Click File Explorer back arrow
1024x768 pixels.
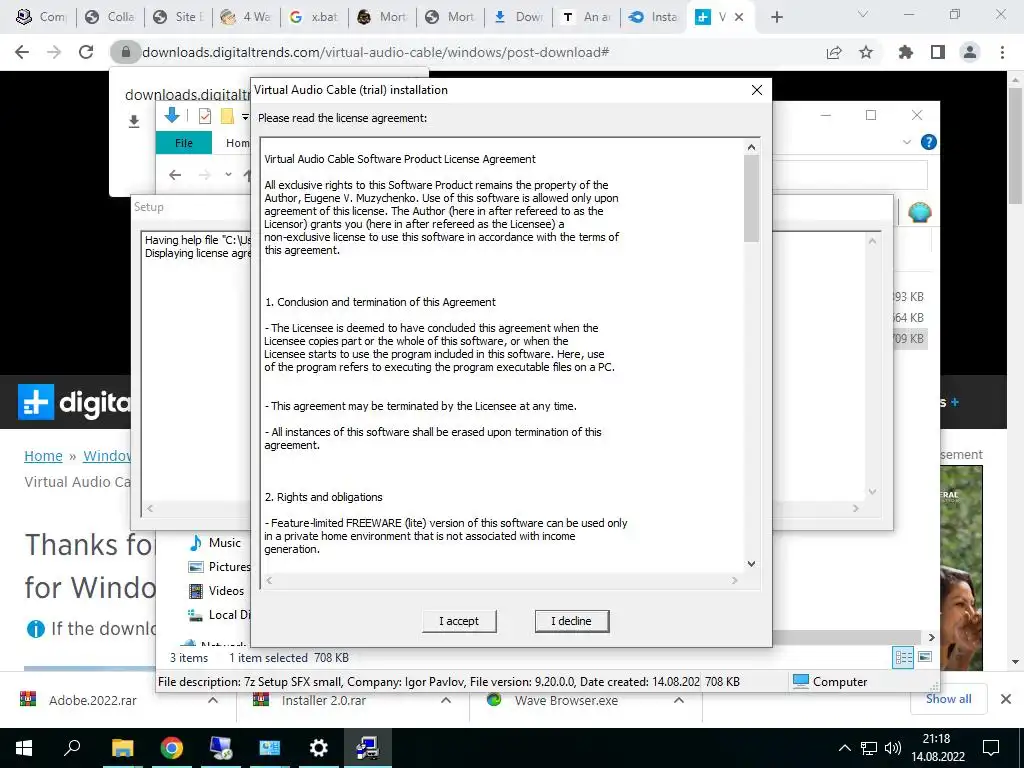click(174, 174)
